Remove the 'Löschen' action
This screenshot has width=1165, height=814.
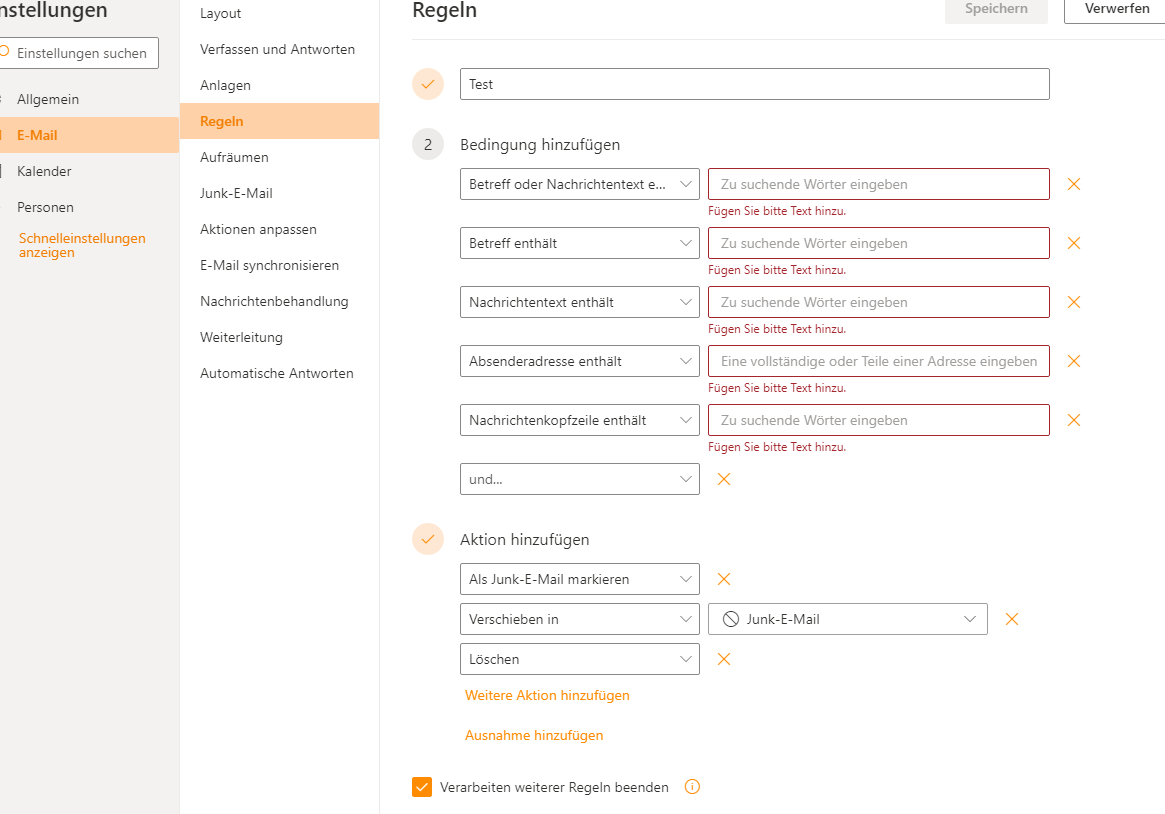(724, 660)
